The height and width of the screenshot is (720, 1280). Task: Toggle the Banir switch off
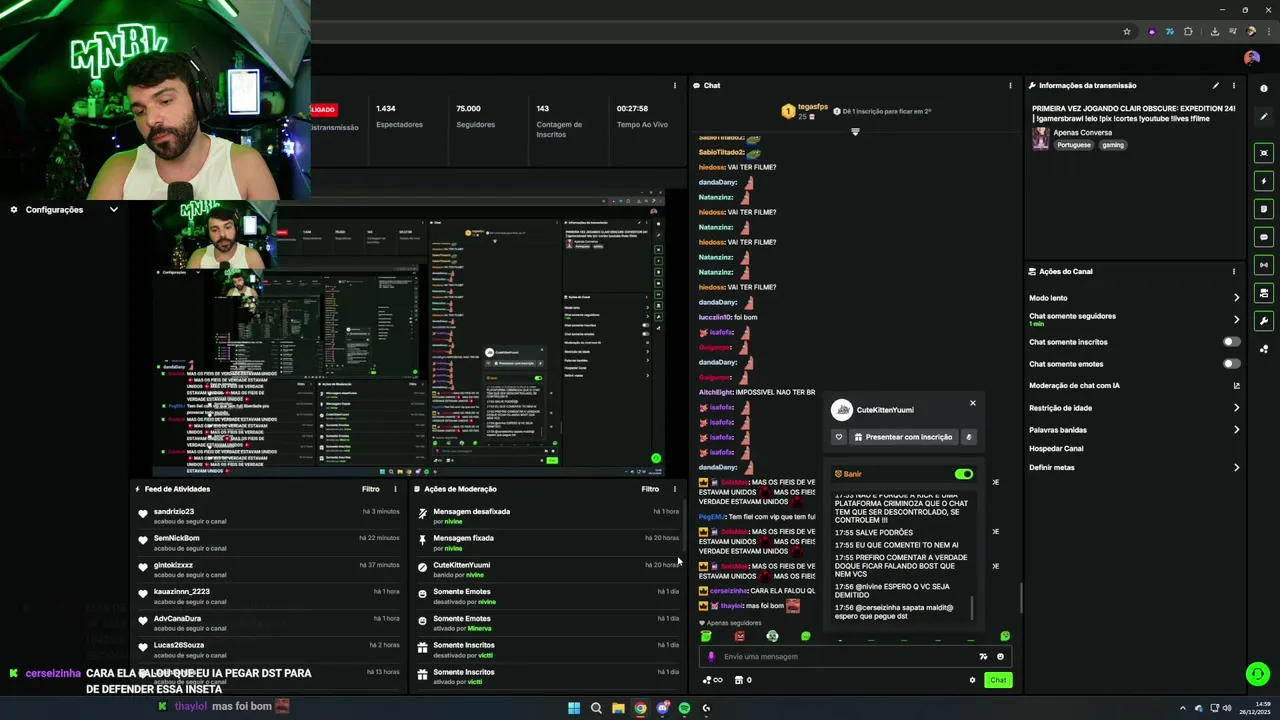[963, 474]
